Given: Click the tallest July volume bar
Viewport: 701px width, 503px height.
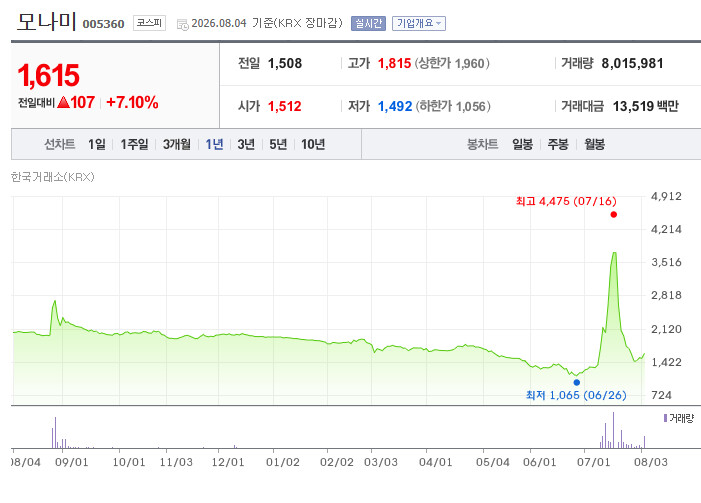Looking at the screenshot, I should coord(613,430).
